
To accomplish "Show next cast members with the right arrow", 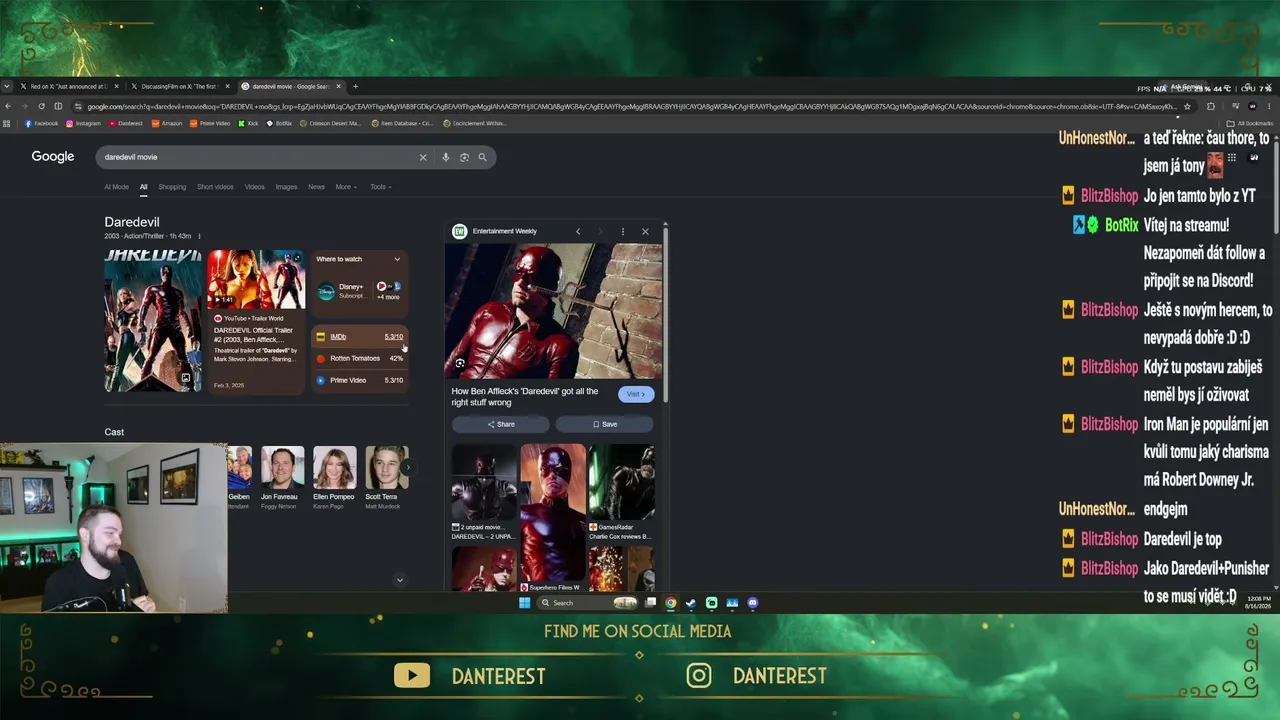I will point(406,468).
